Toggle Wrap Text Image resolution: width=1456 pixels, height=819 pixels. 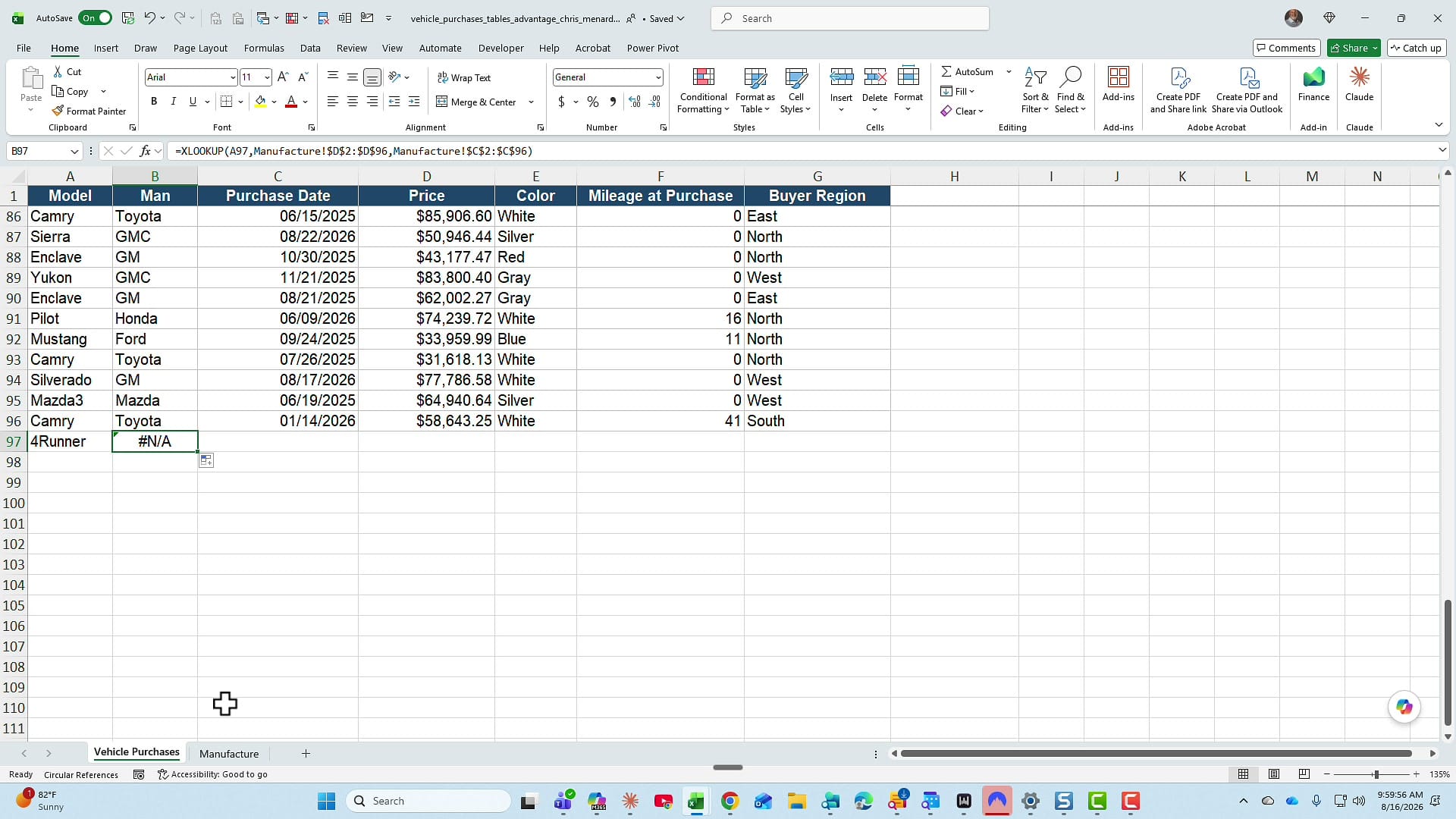click(x=464, y=77)
